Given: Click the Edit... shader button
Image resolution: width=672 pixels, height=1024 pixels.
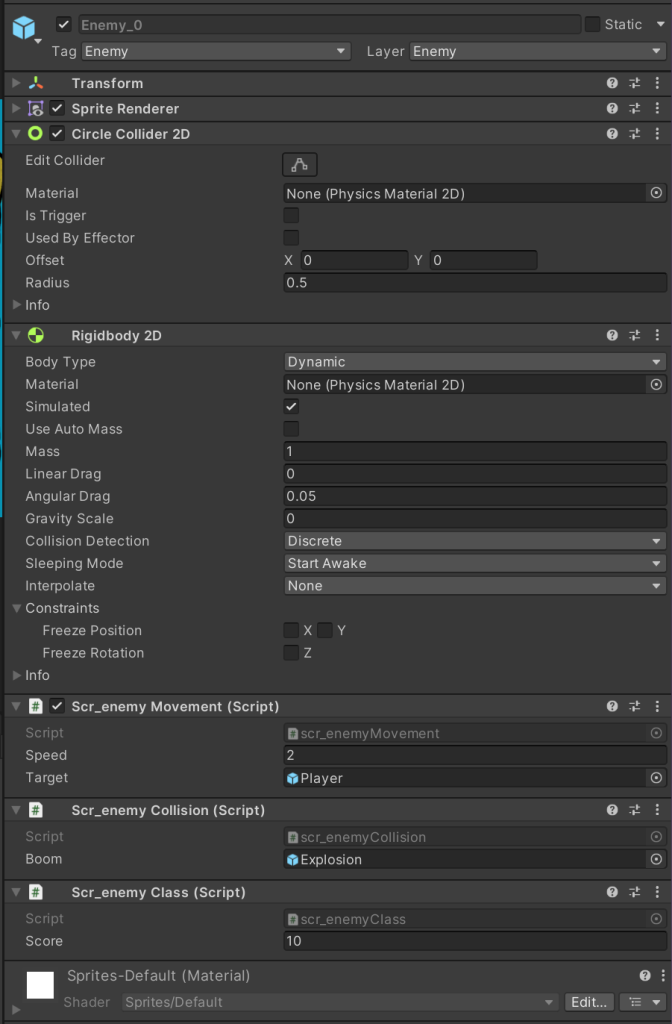Looking at the screenshot, I should (x=588, y=1002).
